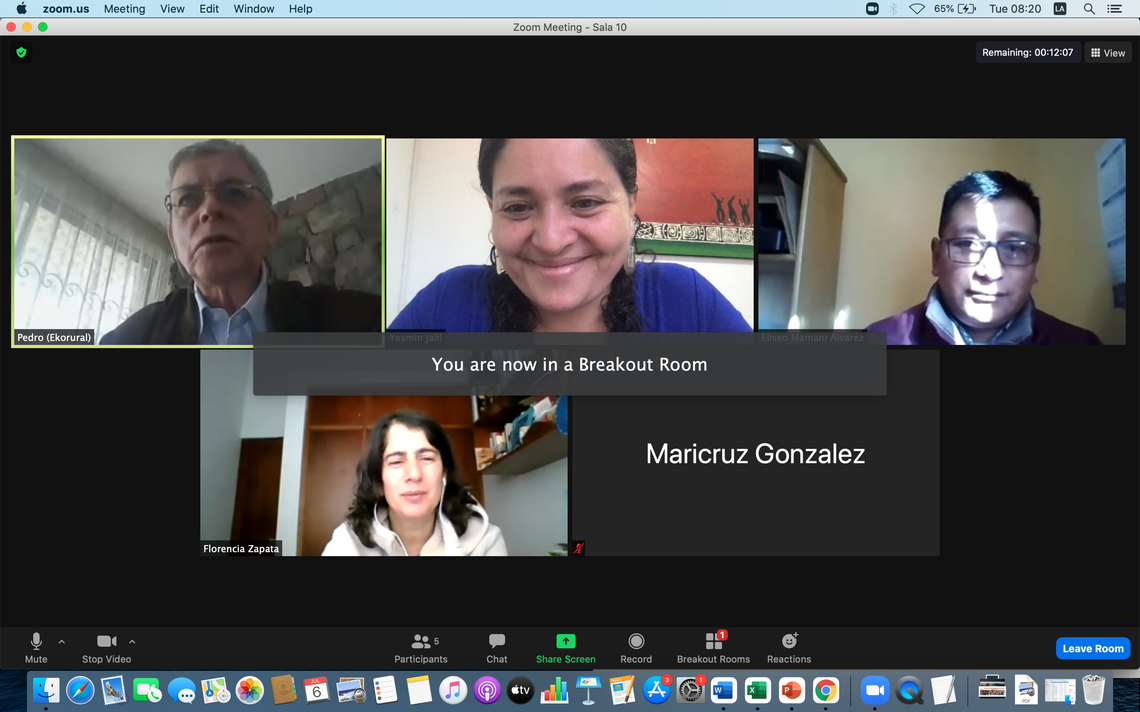Start recording the meeting
The width and height of the screenshot is (1140, 712).
pos(636,647)
